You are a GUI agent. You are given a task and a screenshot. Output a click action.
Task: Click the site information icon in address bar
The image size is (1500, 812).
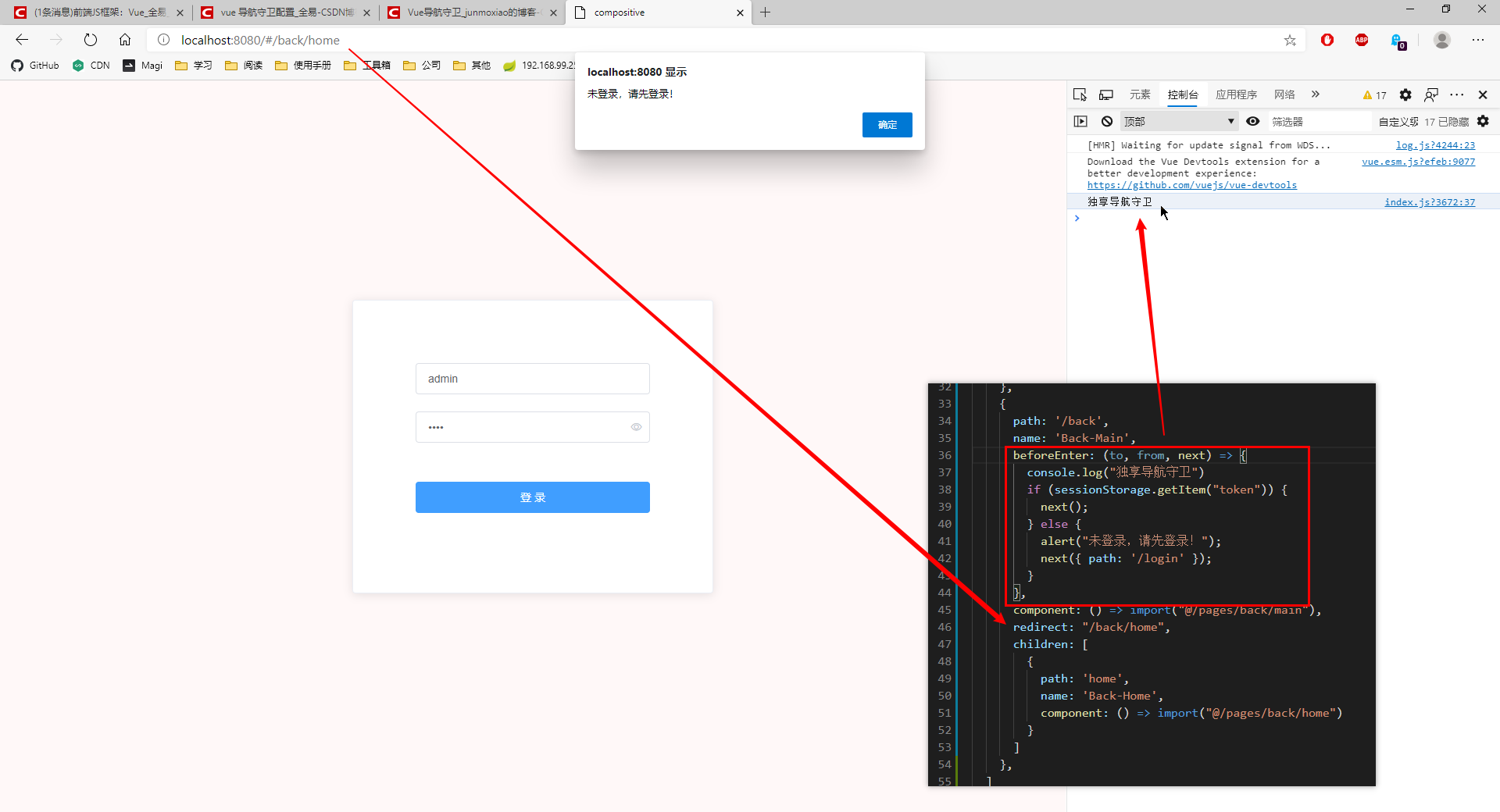163,40
